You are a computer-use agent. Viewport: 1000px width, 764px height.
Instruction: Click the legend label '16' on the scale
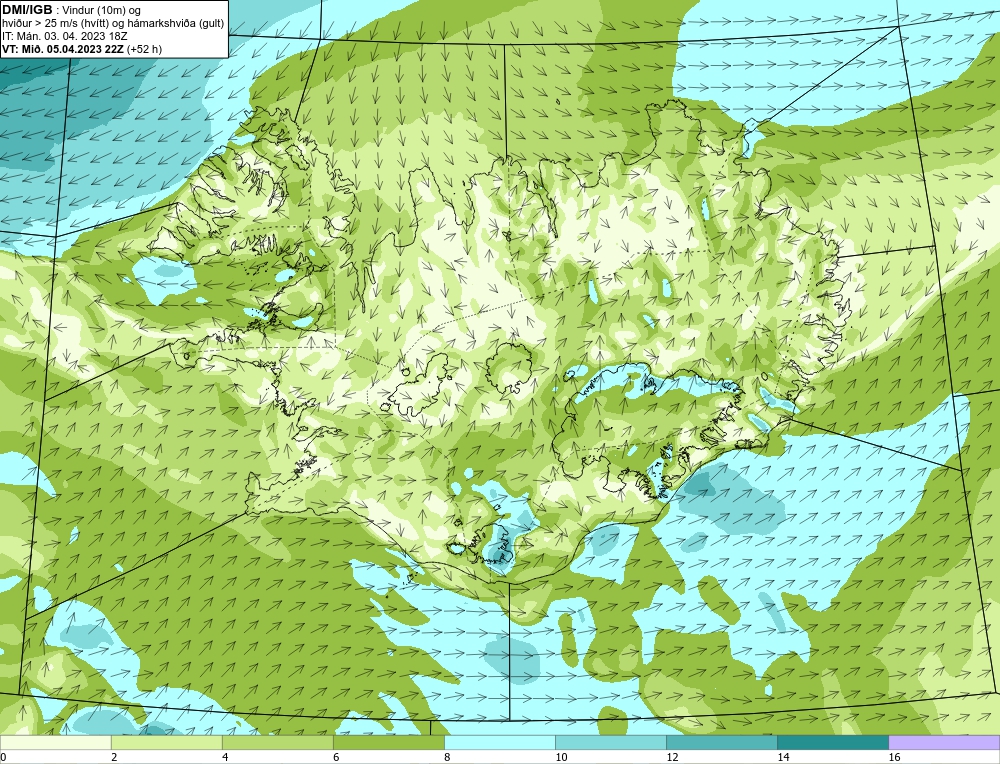pyautogui.click(x=894, y=757)
